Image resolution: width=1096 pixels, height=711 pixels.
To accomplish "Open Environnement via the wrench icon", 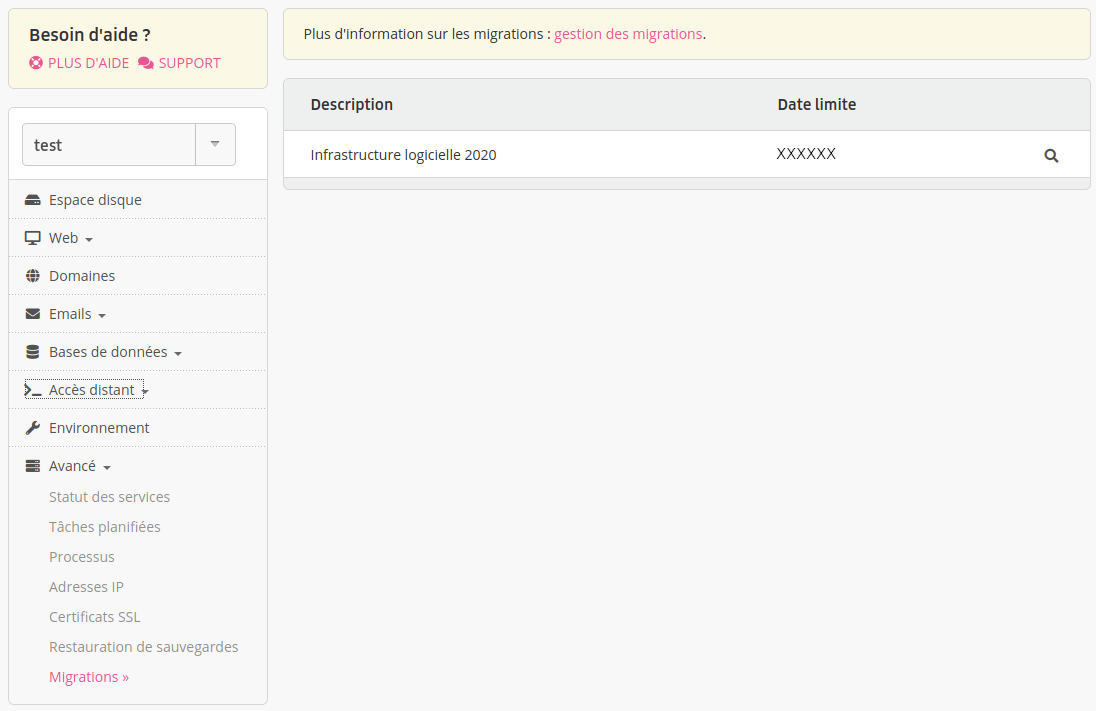I will coord(32,427).
